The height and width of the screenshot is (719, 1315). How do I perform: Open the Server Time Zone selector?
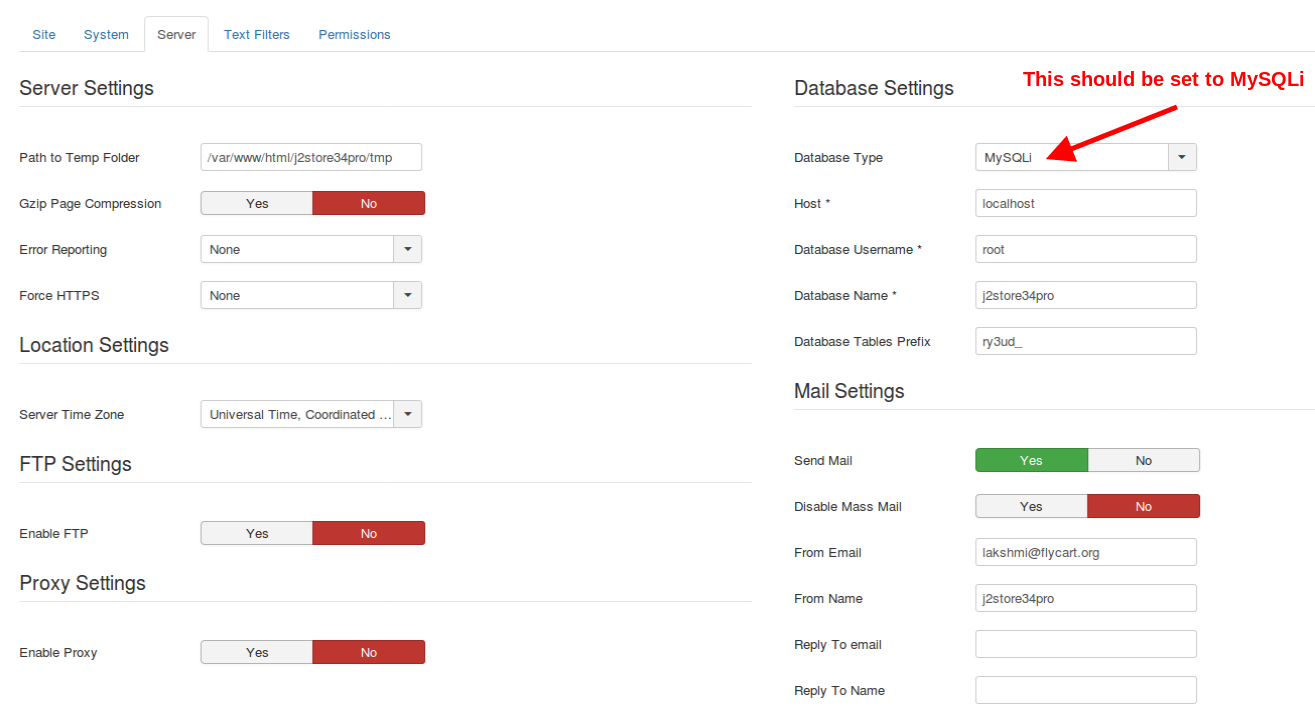point(408,413)
